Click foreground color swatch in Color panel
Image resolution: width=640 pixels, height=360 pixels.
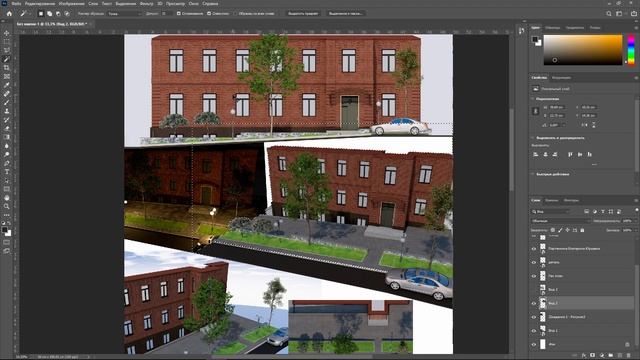pyautogui.click(x=535, y=39)
